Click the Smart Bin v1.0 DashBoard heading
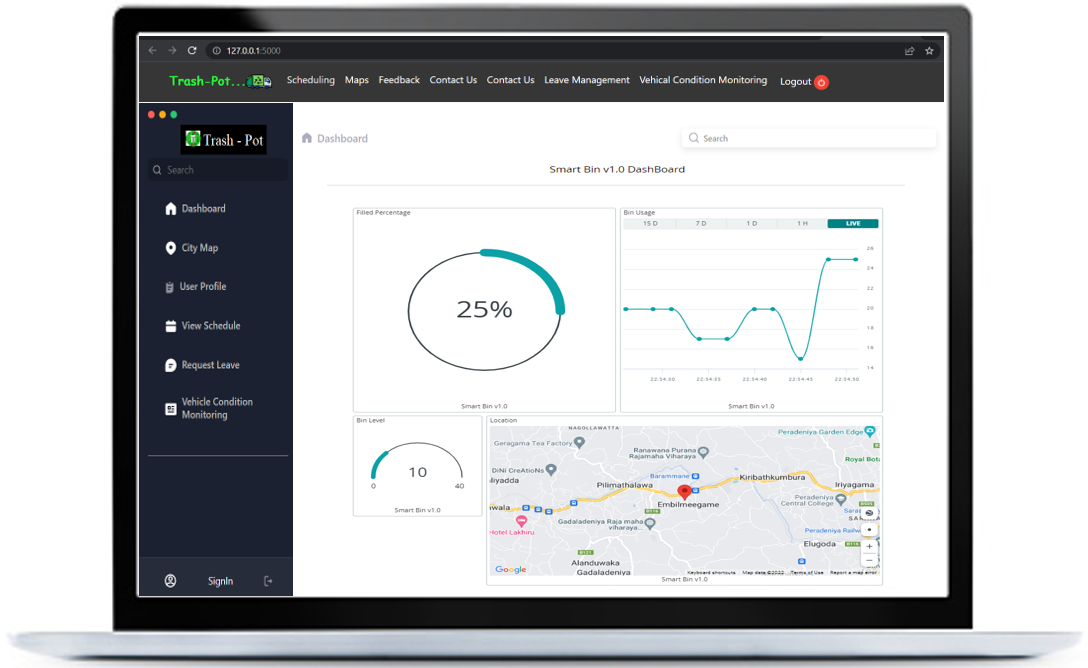The image size is (1088, 668). 617,169
